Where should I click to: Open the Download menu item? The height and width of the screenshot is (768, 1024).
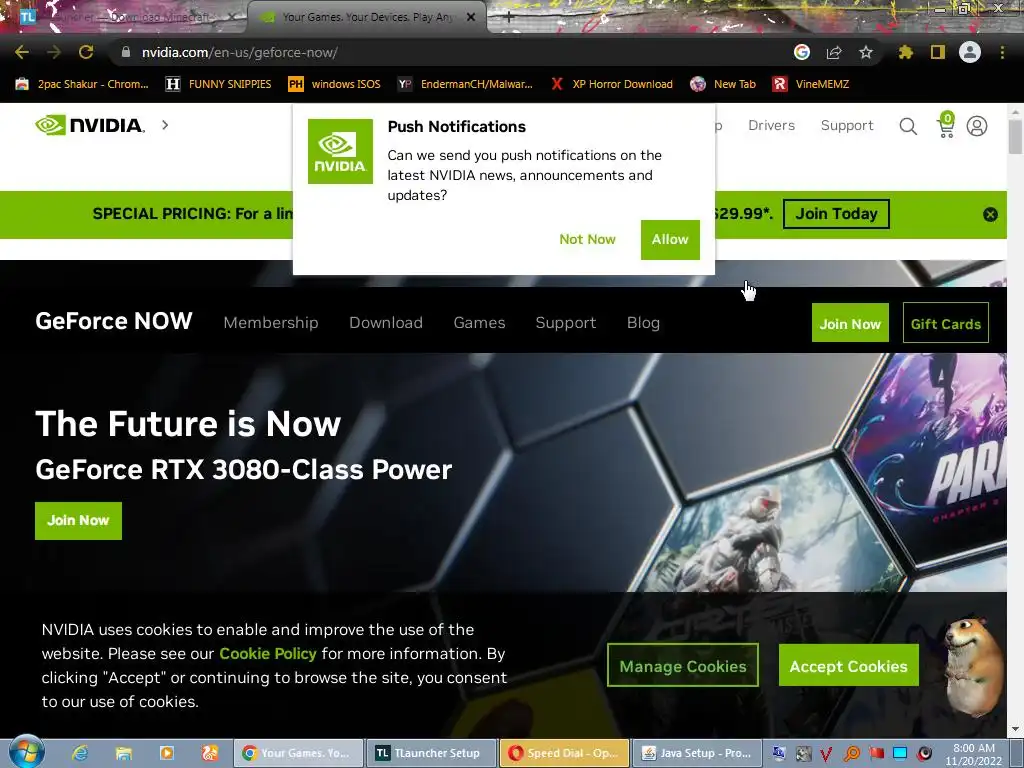386,323
